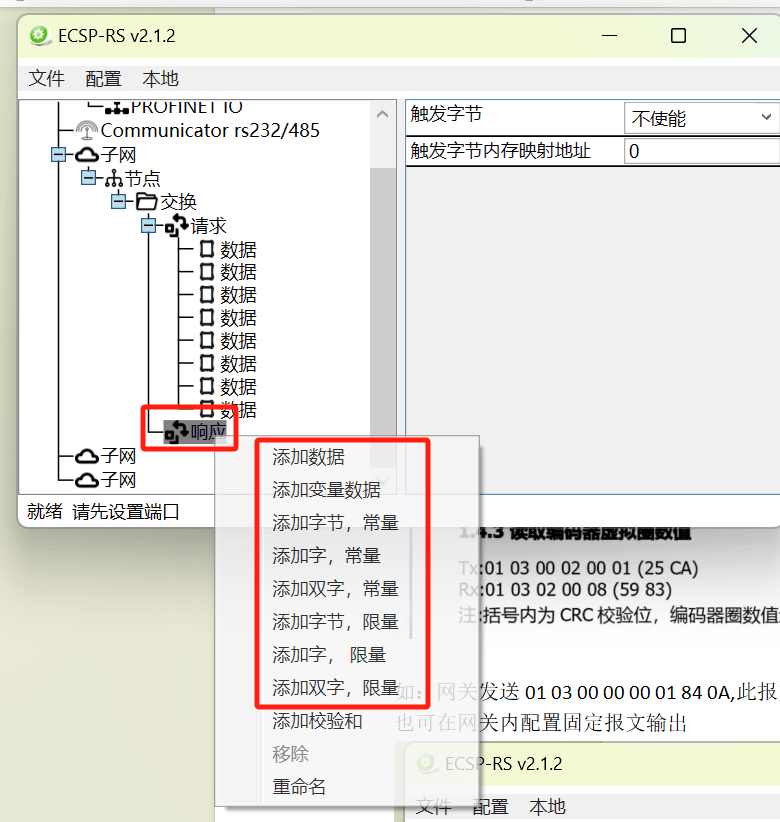Screen dimensions: 780x822
Task: Click the PROFINET IO network icon
Action: pos(116,109)
